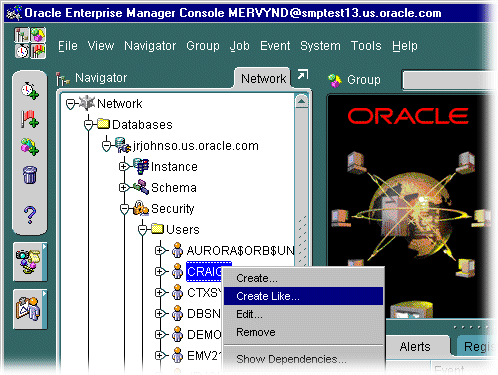Screen dimensions: 498x375
Task: Click the Users folder icon
Action: (158, 229)
